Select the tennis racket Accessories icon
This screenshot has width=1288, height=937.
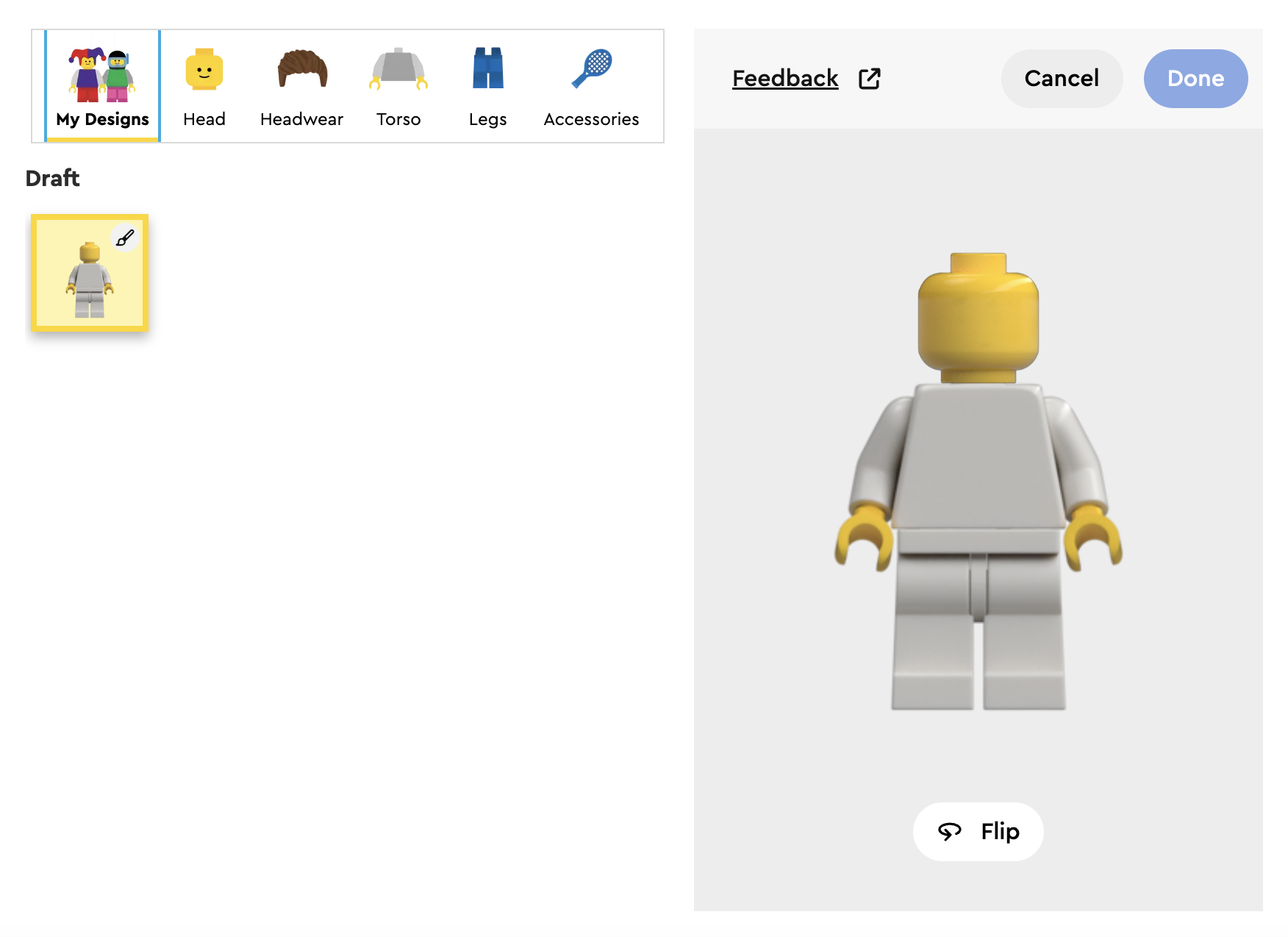593,68
